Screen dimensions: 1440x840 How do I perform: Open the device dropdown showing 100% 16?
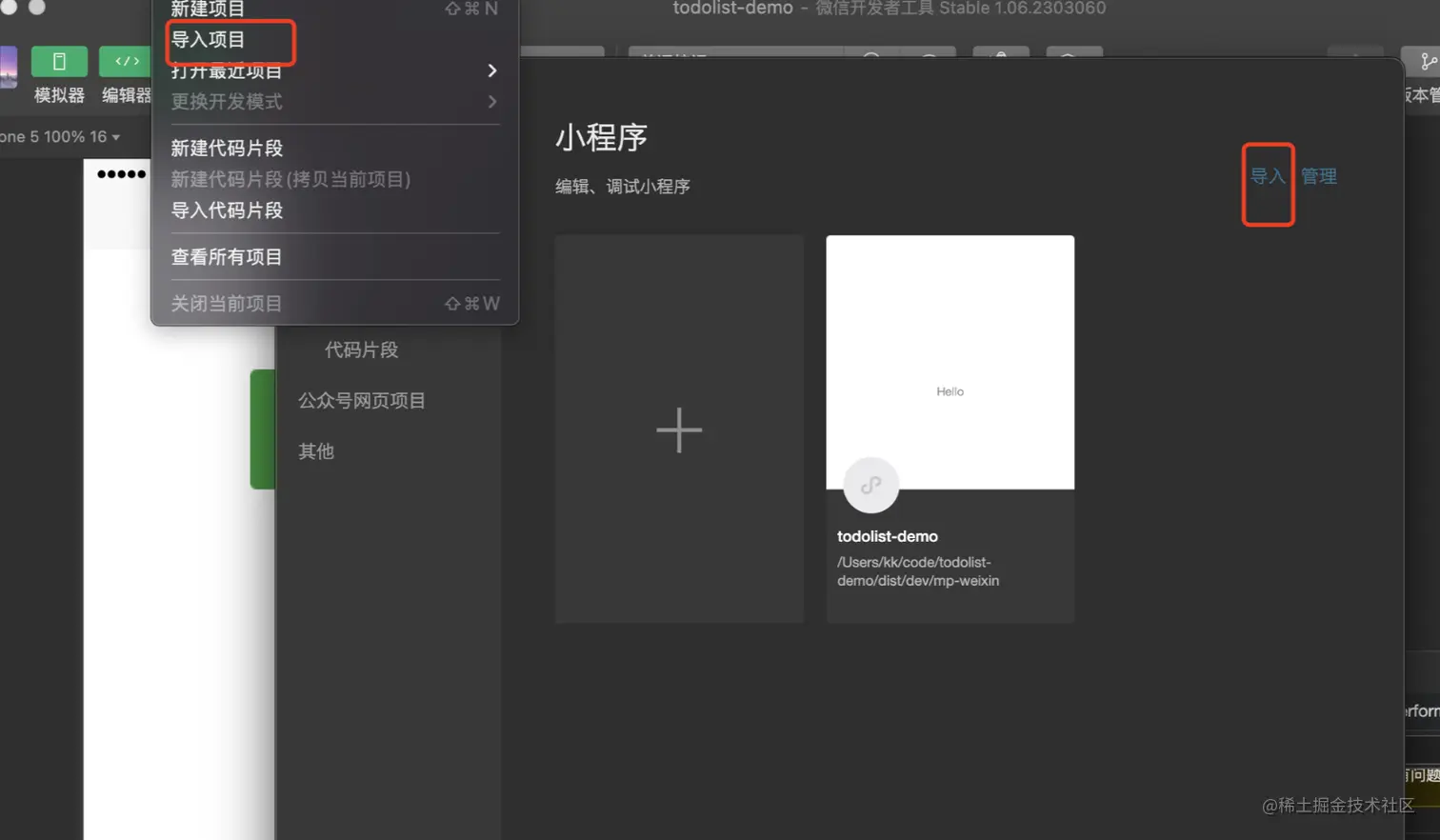point(61,136)
